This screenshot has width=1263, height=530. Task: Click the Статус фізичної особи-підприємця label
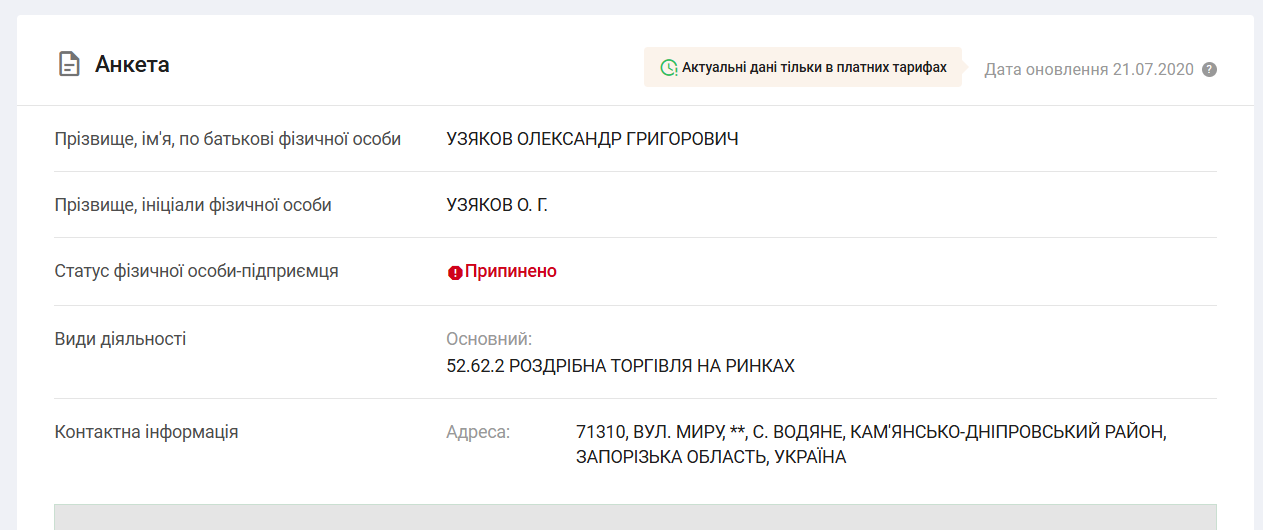pyautogui.click(x=196, y=271)
